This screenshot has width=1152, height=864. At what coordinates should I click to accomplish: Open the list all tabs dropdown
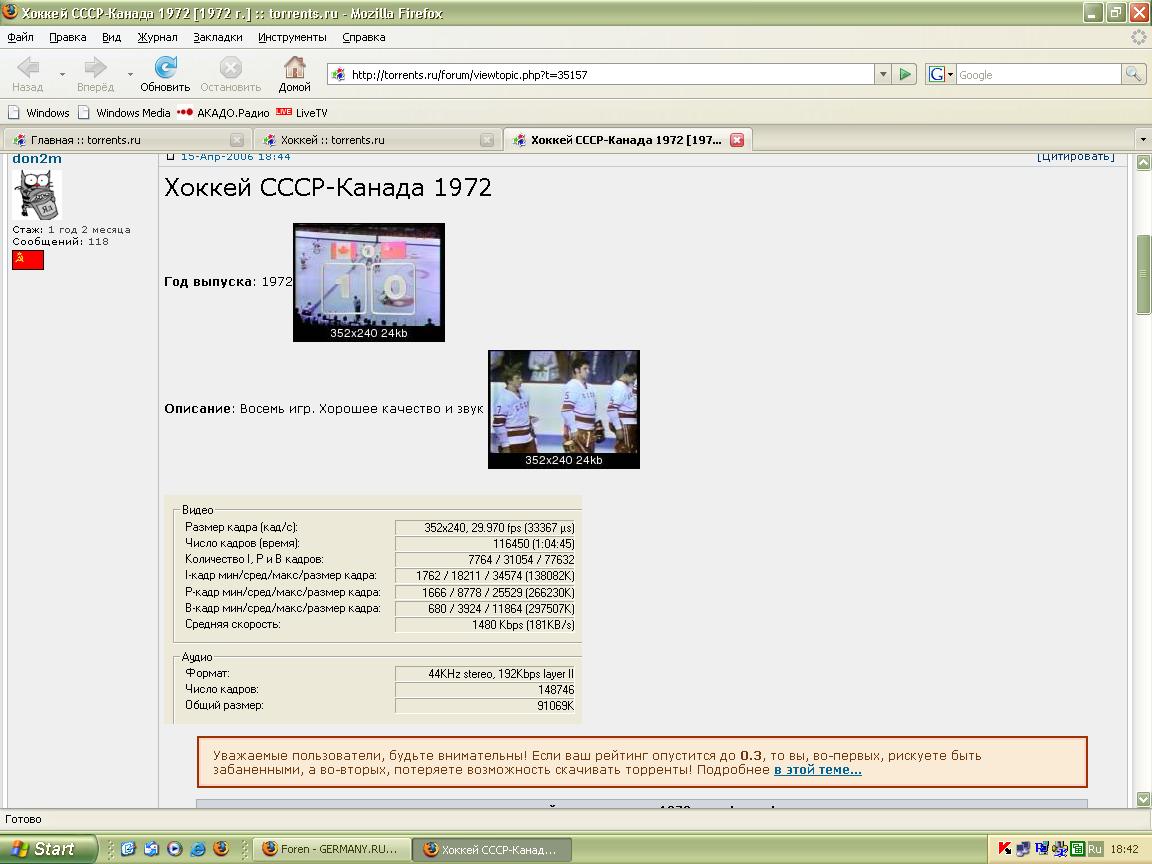1143,140
